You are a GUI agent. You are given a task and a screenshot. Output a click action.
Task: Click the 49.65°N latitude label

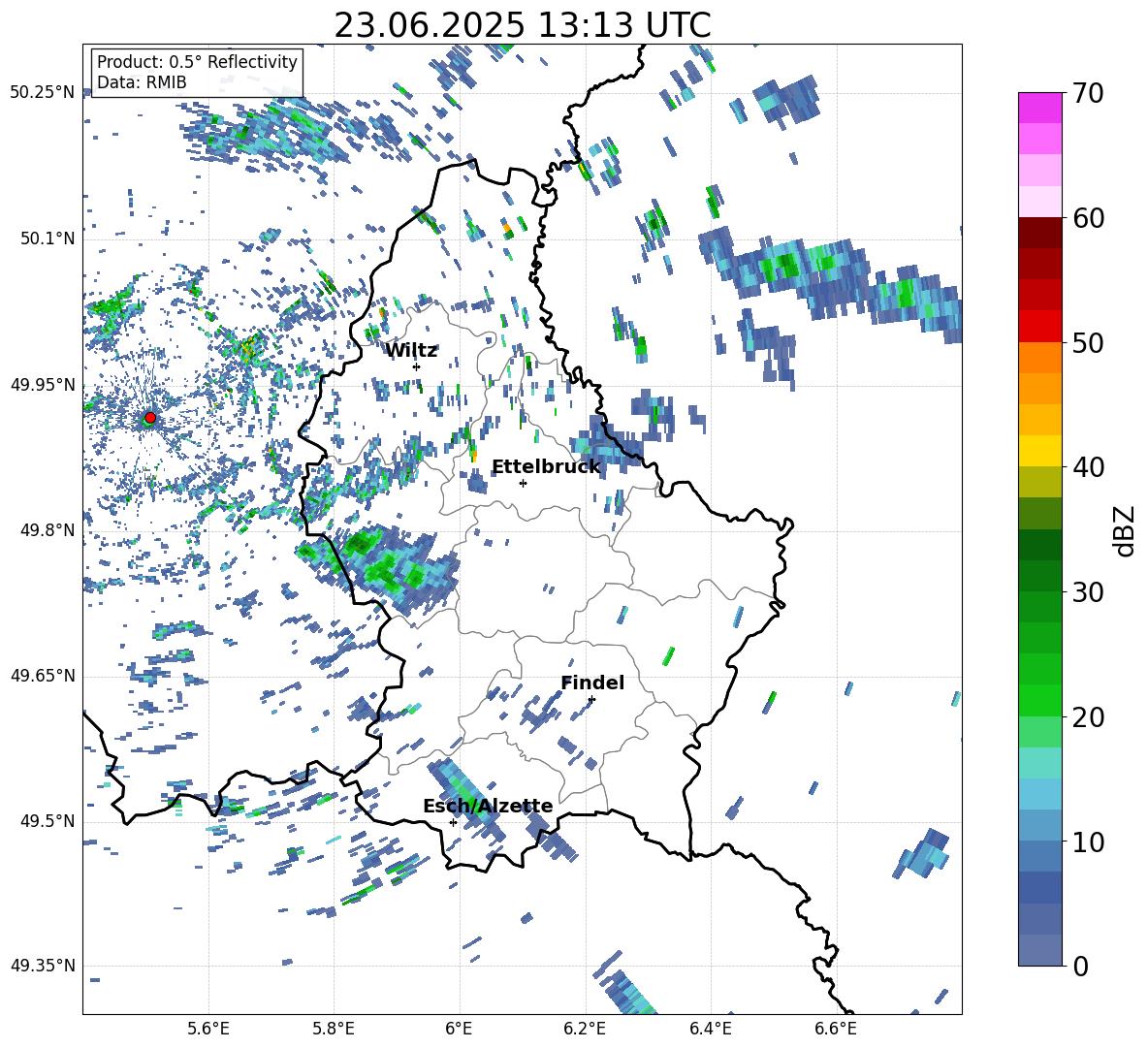coord(43,676)
